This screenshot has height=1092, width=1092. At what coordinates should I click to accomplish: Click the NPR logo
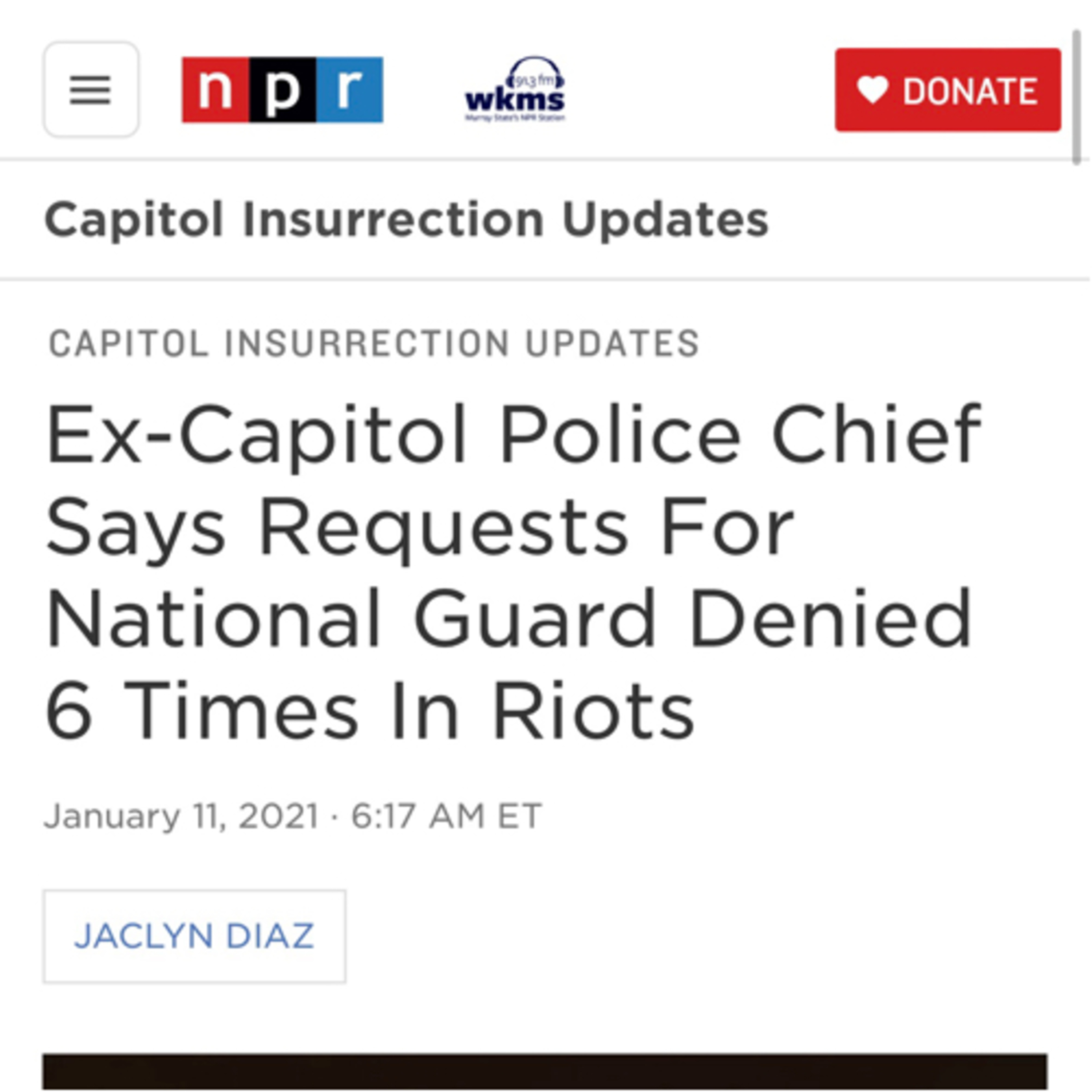pos(281,89)
